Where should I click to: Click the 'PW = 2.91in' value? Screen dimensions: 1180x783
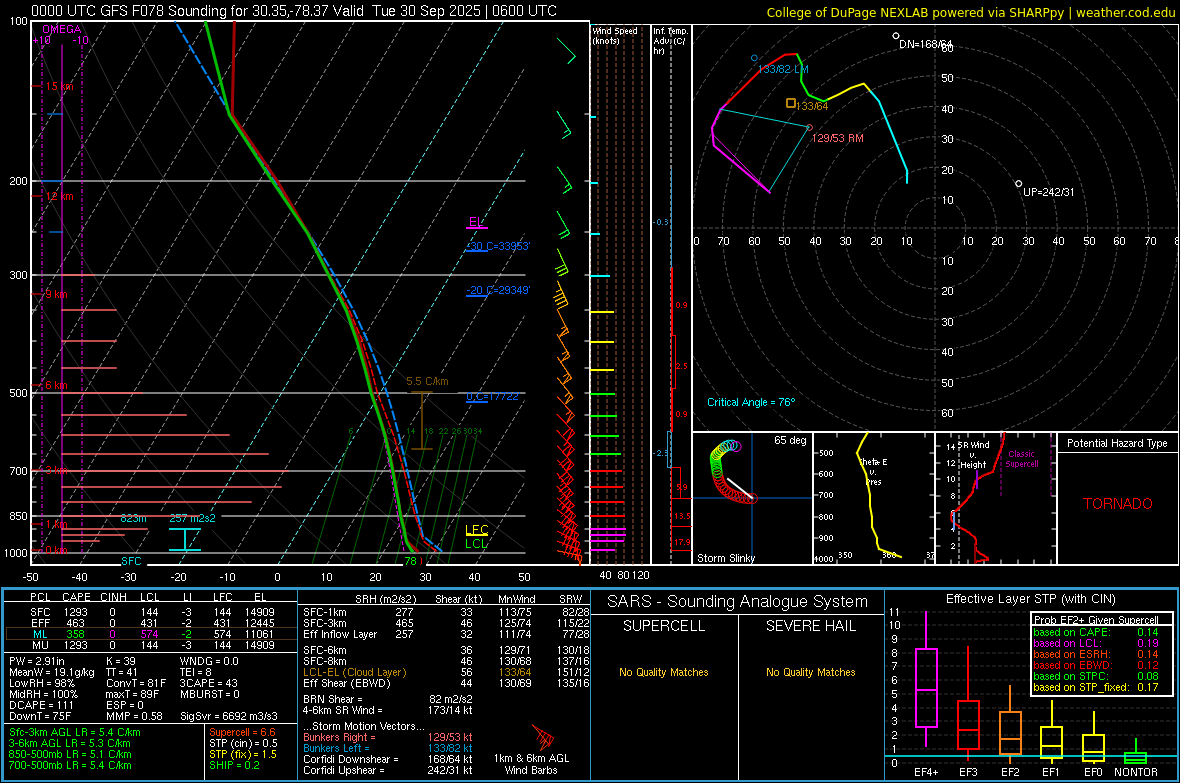[37, 661]
